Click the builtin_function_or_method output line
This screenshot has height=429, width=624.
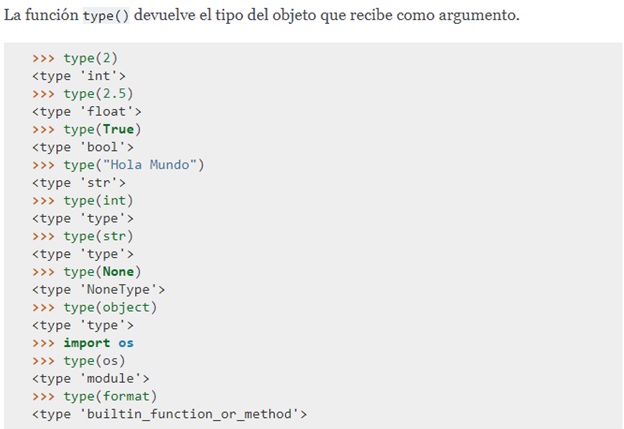[169, 414]
